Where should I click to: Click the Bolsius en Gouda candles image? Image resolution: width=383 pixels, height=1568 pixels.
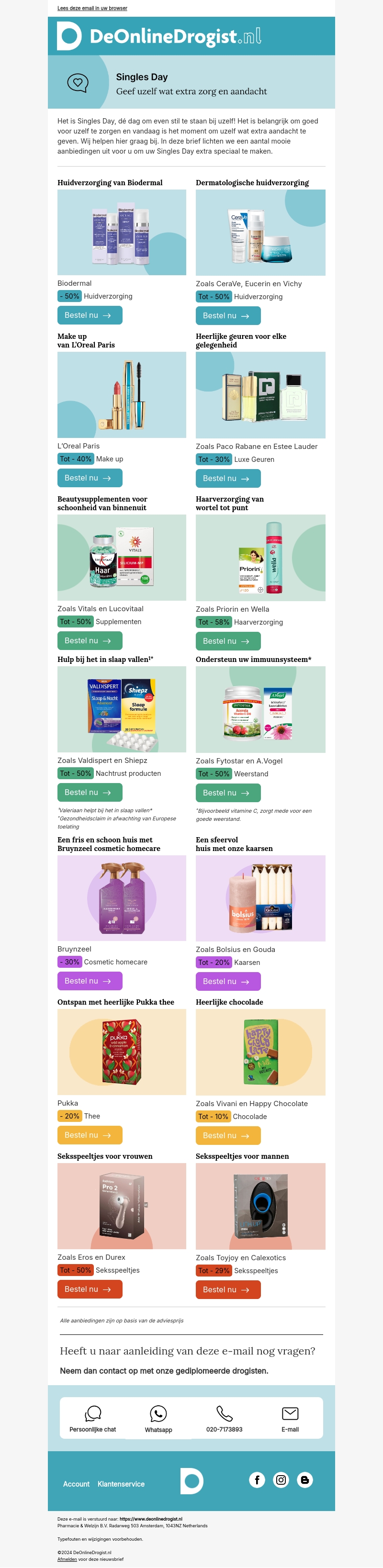[x=260, y=898]
